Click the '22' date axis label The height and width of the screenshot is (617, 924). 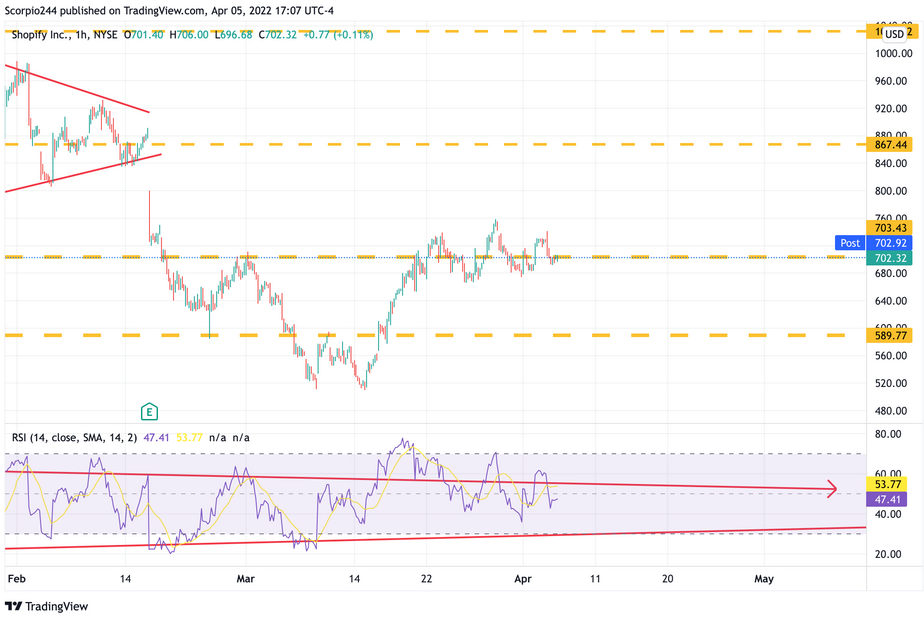426,579
